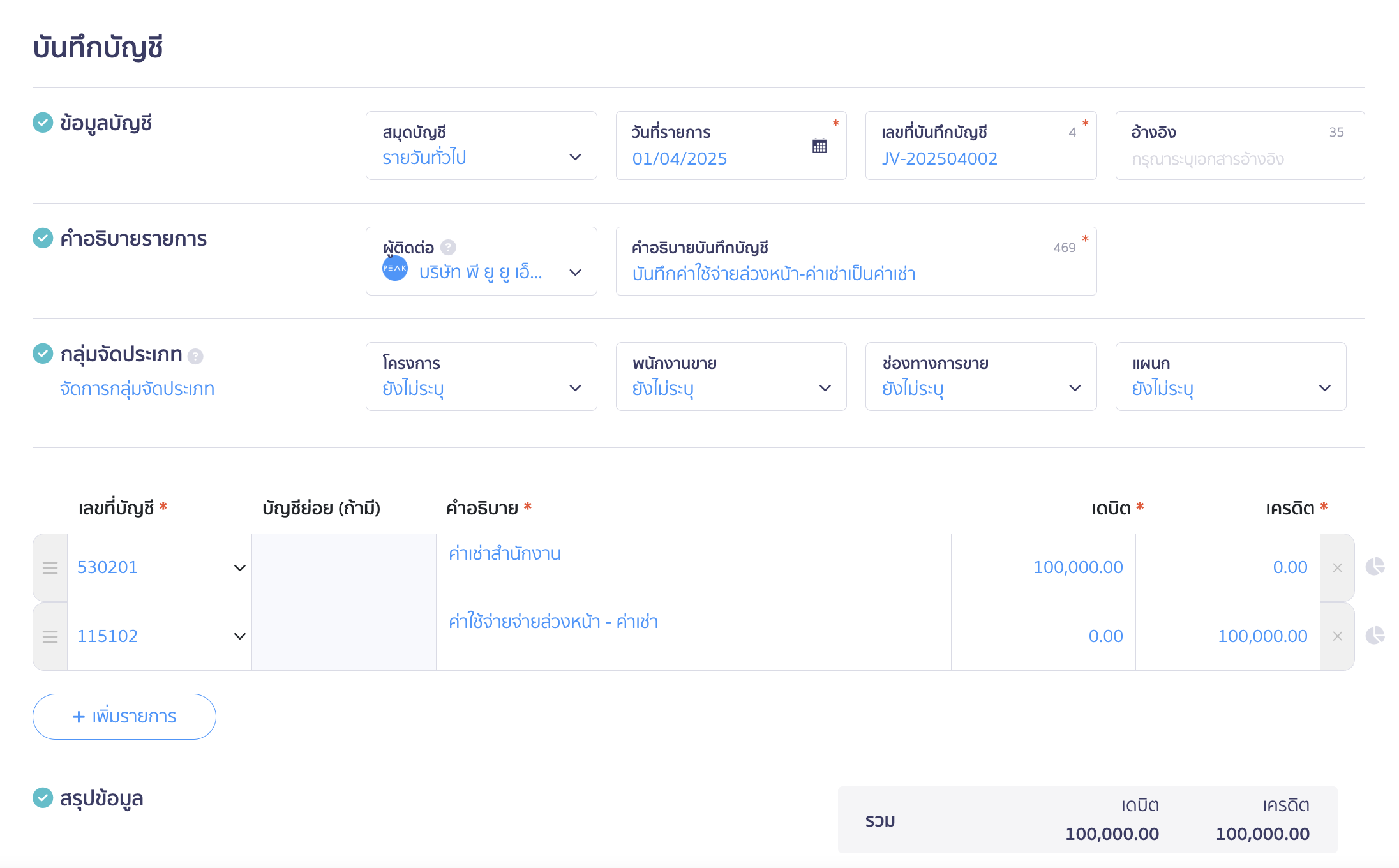
Task: Click help icon next to ผู้ติดต่อ
Action: 449,247
